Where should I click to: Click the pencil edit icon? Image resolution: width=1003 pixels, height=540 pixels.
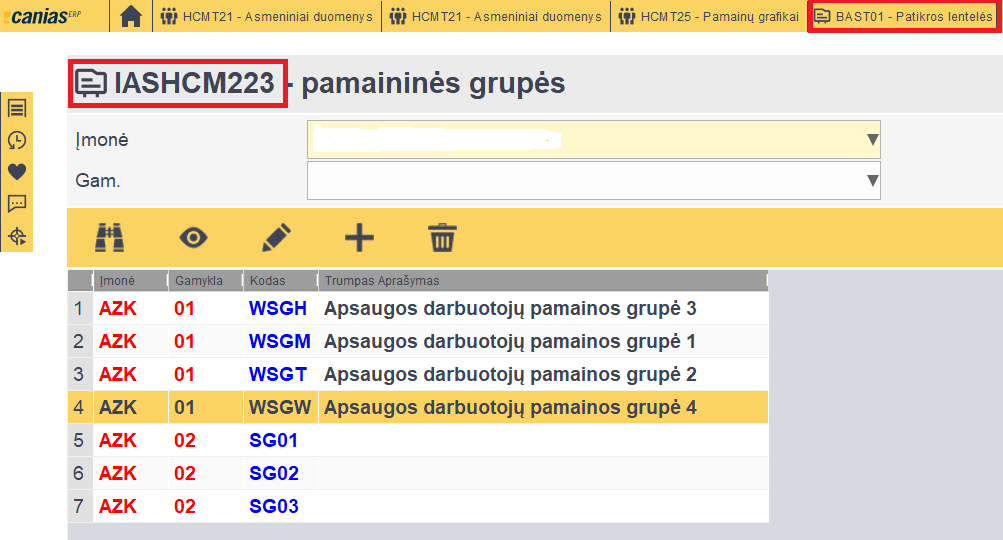click(276, 237)
